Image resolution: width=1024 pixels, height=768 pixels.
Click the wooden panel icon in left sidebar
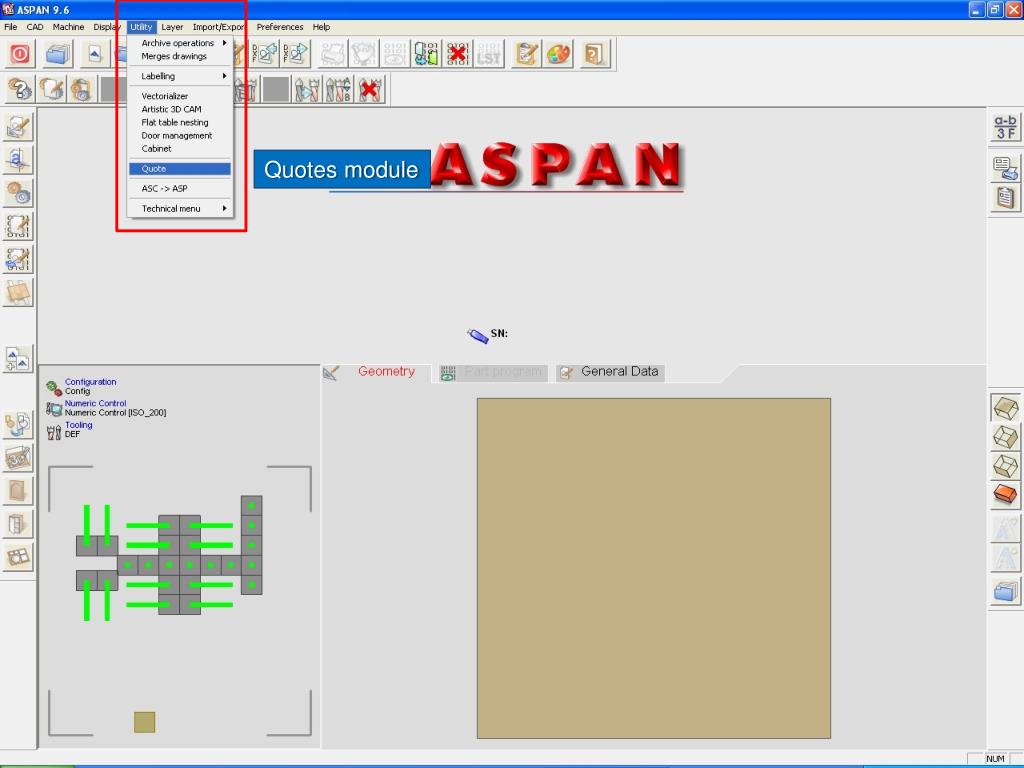18,293
